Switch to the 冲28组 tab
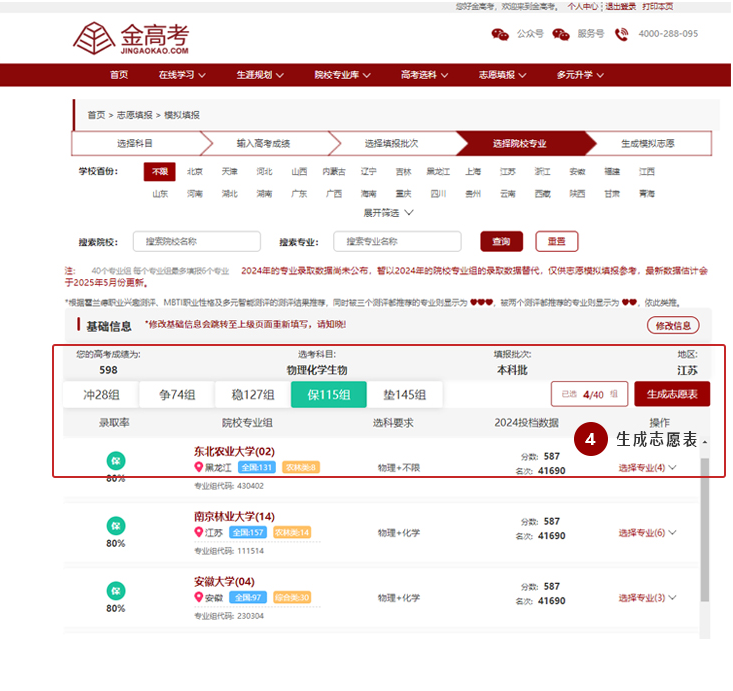This screenshot has height=691, width=733. [100, 394]
